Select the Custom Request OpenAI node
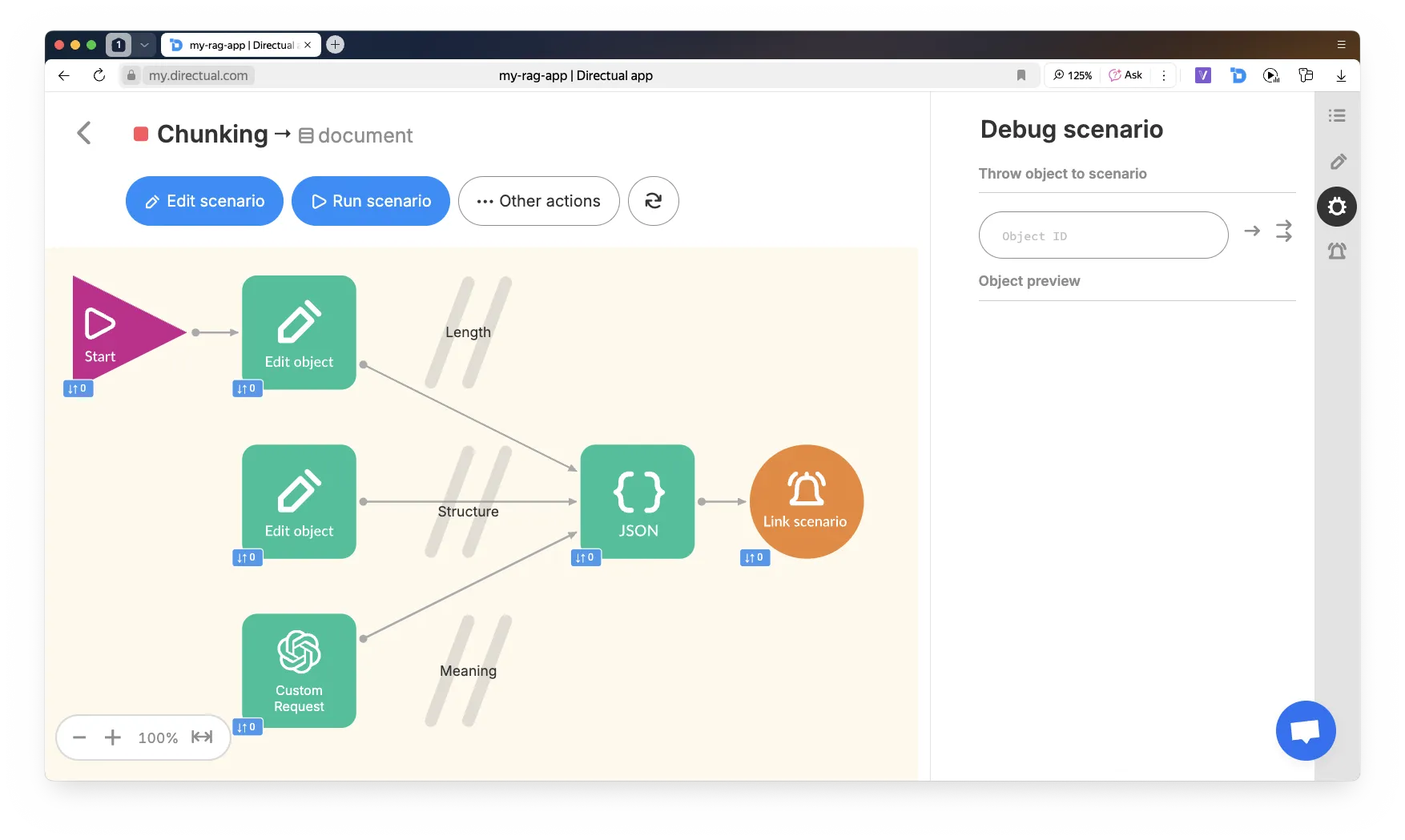Screen dimensions: 1405x840 click(299, 670)
